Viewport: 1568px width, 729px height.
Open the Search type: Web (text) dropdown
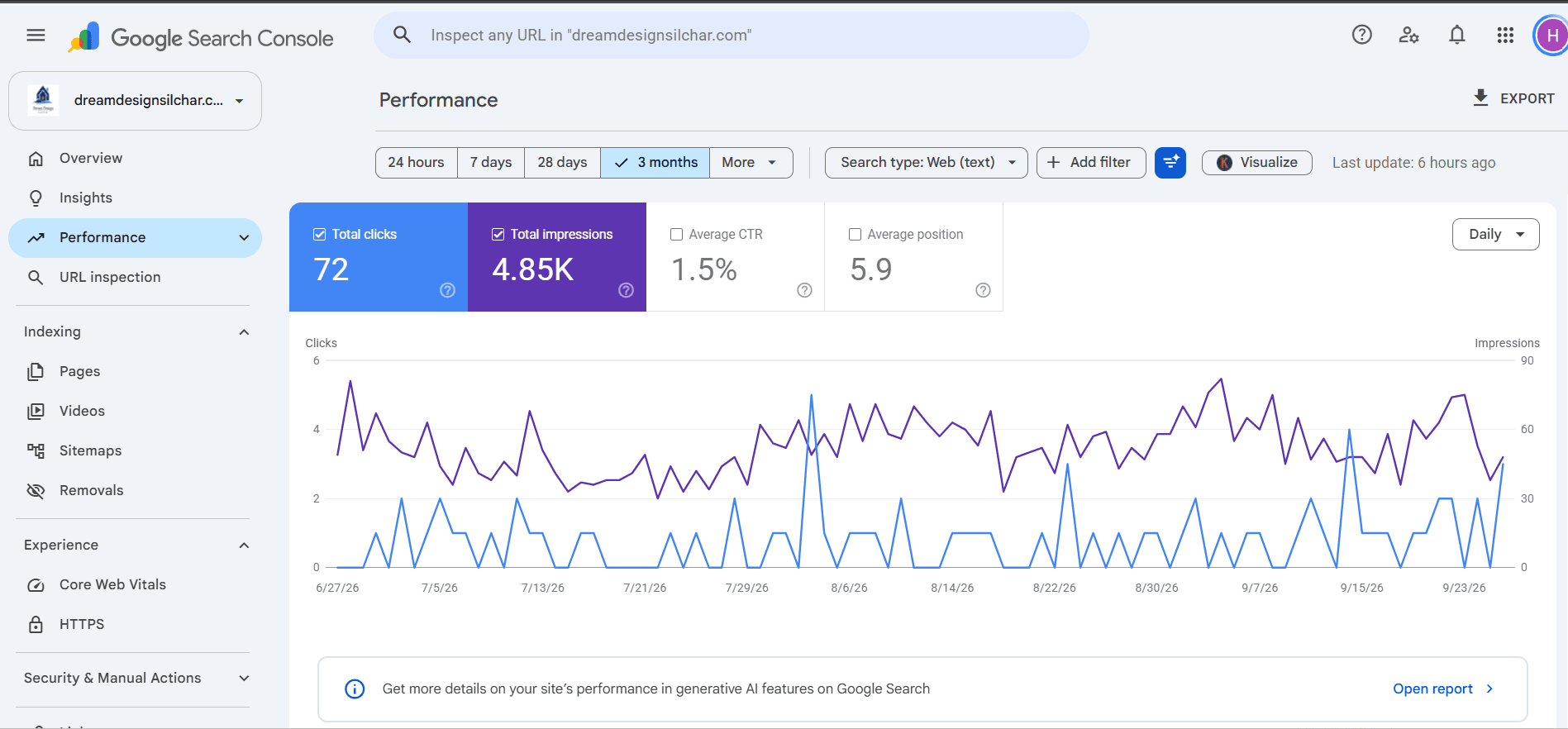[927, 163]
